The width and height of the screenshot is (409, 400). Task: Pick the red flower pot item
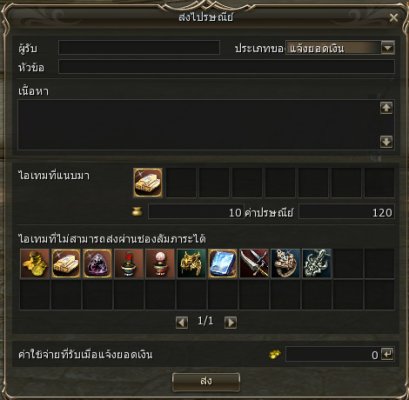point(129,263)
